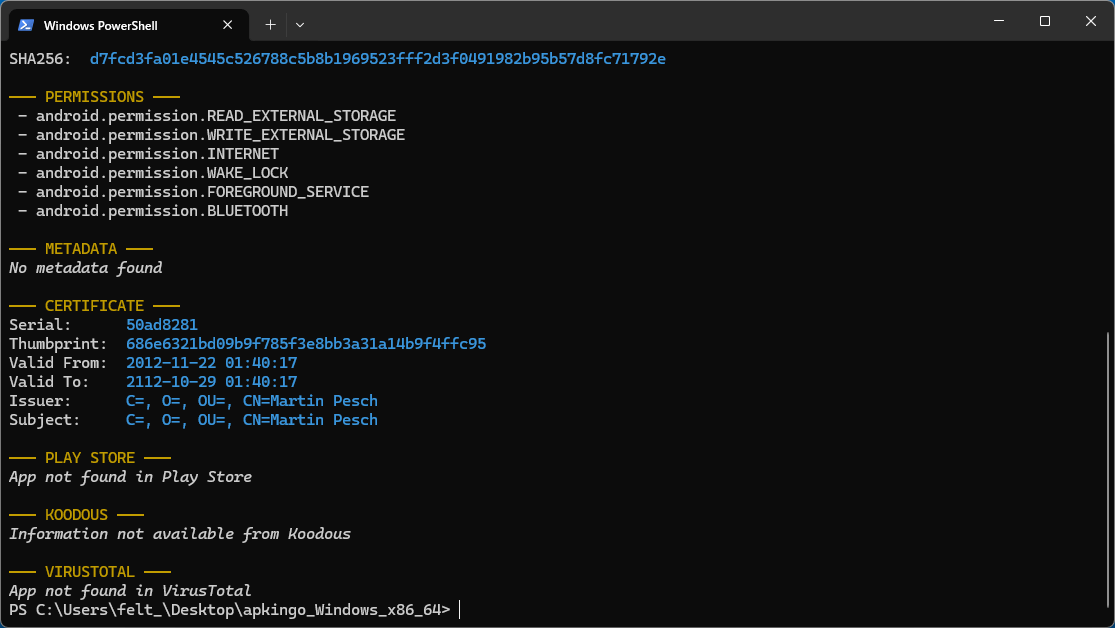Viewport: 1115px width, 628px height.
Task: Click the PERMISSIONS section heading
Action: (x=94, y=97)
